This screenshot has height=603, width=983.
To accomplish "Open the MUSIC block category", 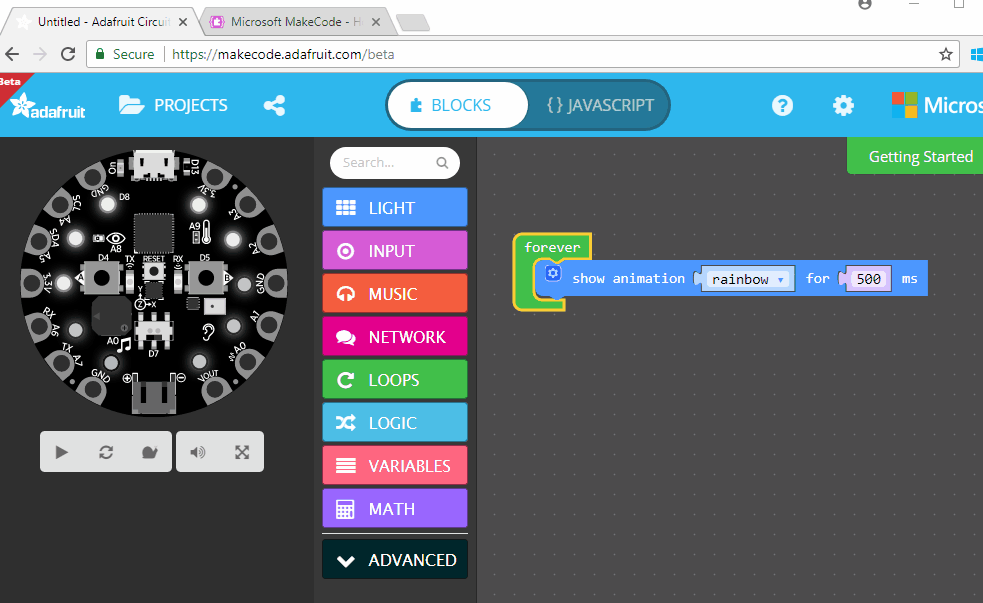I will pyautogui.click(x=394, y=293).
